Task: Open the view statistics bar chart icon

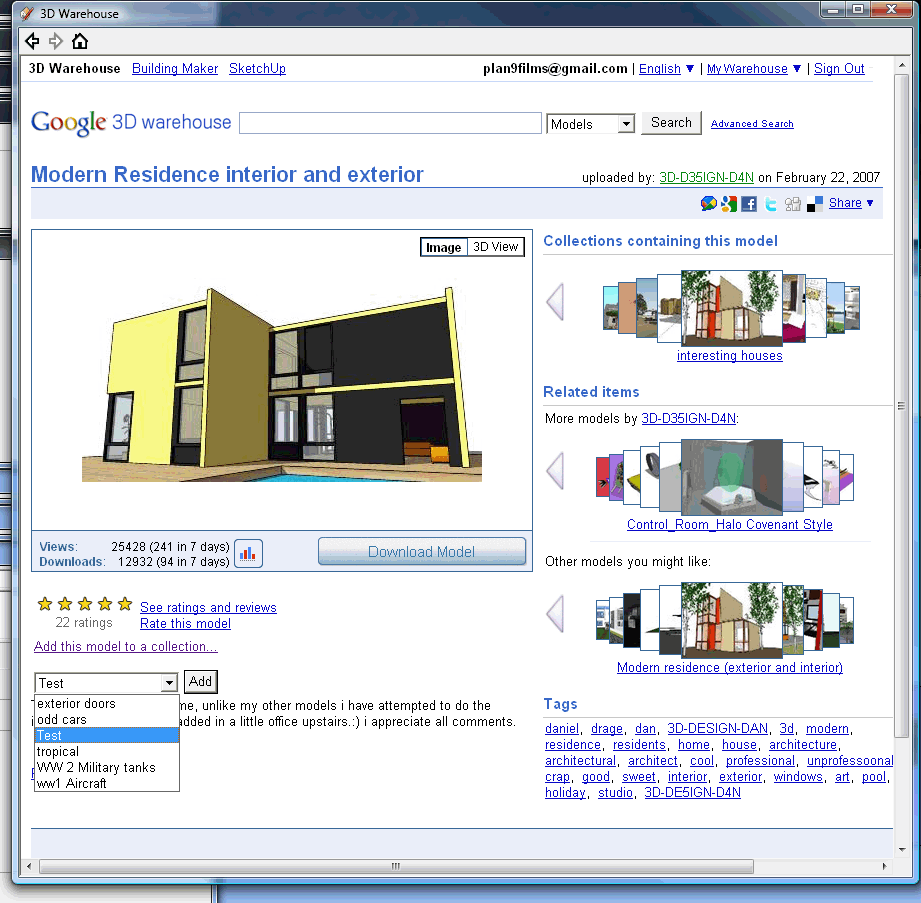Action: tap(248, 552)
